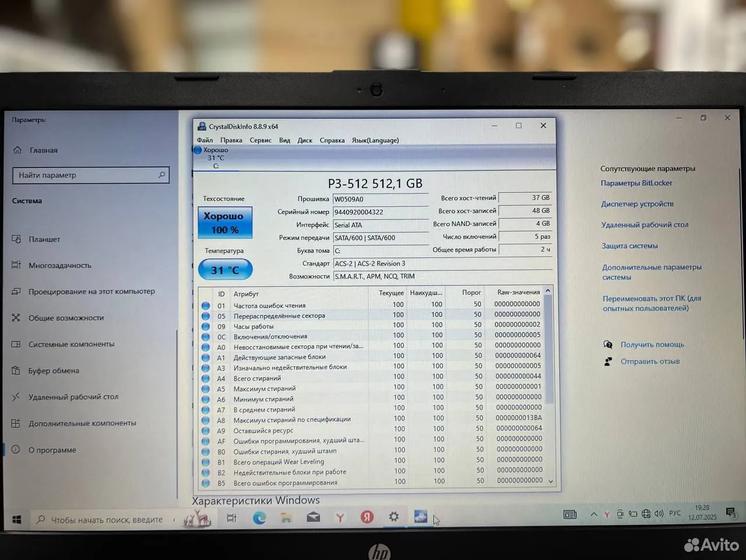The width and height of the screenshot is (746, 560).
Task: Open the Сервис menu in CrystalDiskInfo
Action: 261,140
